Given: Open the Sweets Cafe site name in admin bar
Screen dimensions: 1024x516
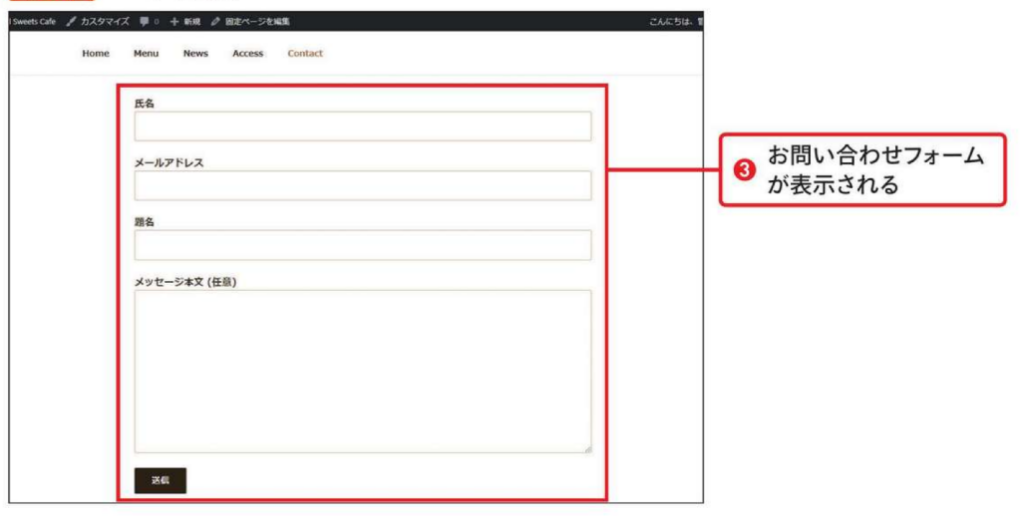Looking at the screenshot, I should pyautogui.click(x=34, y=22).
